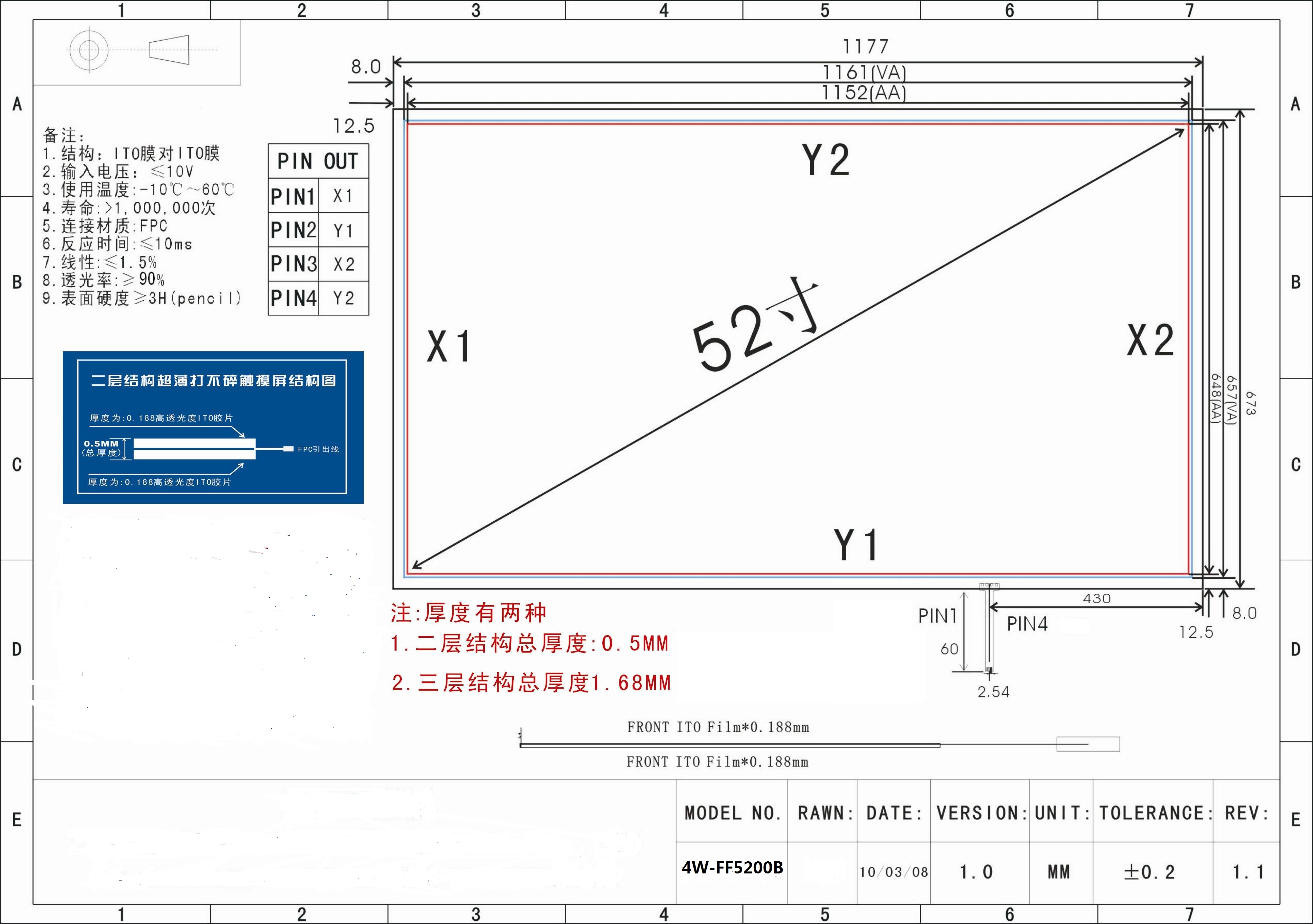Viewport: 1313px width, 924px height.
Task: Click the concentric circles projection symbol
Action: (89, 50)
